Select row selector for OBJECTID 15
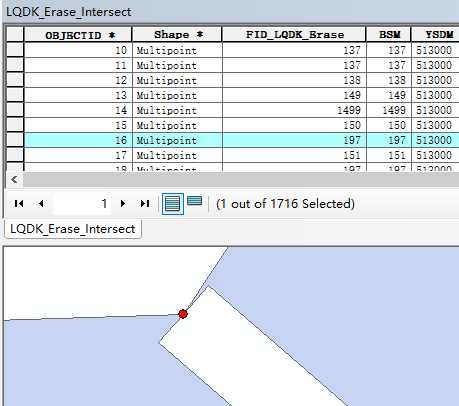The image size is (459, 406). pos(15,125)
